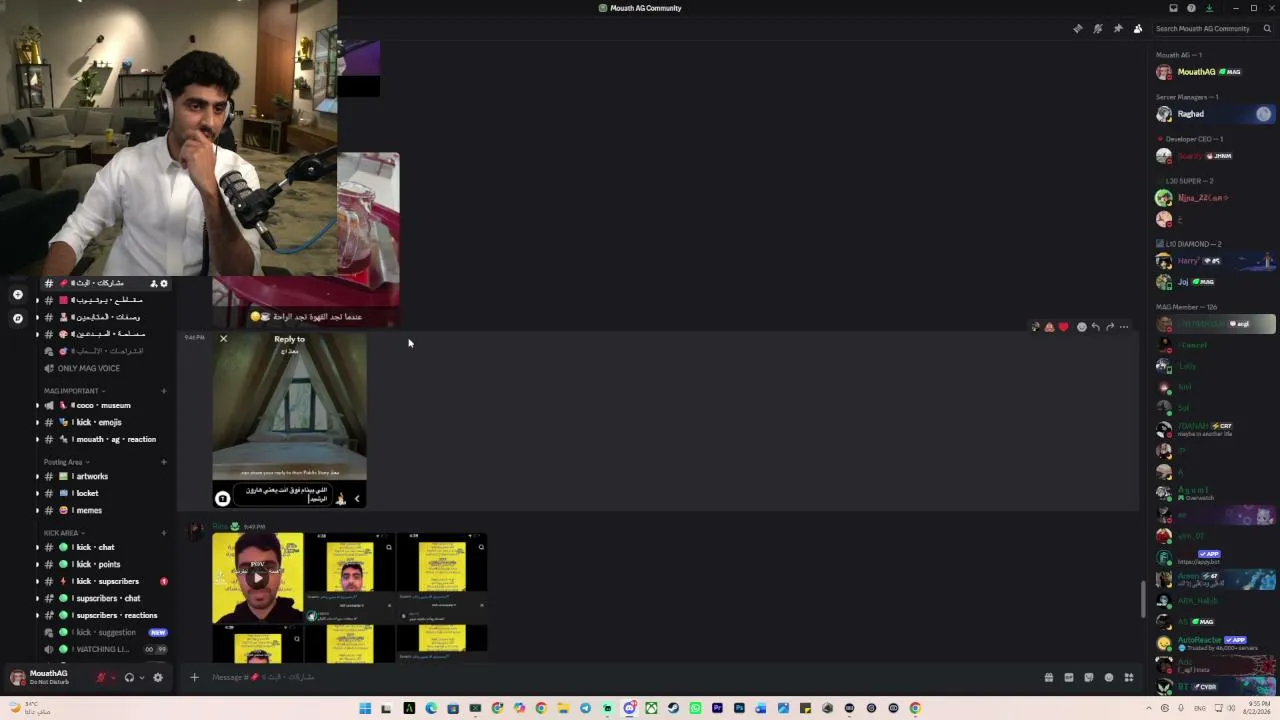This screenshot has width=1280, height=720.
Task: Open the mouath ag reaction channel
Action: (105, 439)
